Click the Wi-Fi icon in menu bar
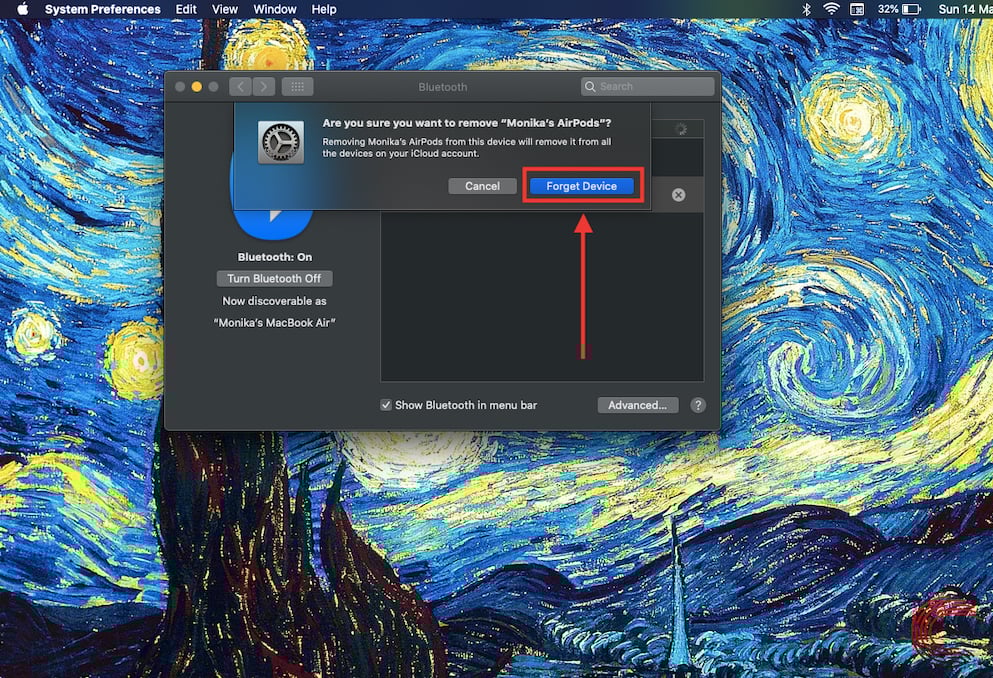Image resolution: width=993 pixels, height=678 pixels. tap(831, 9)
